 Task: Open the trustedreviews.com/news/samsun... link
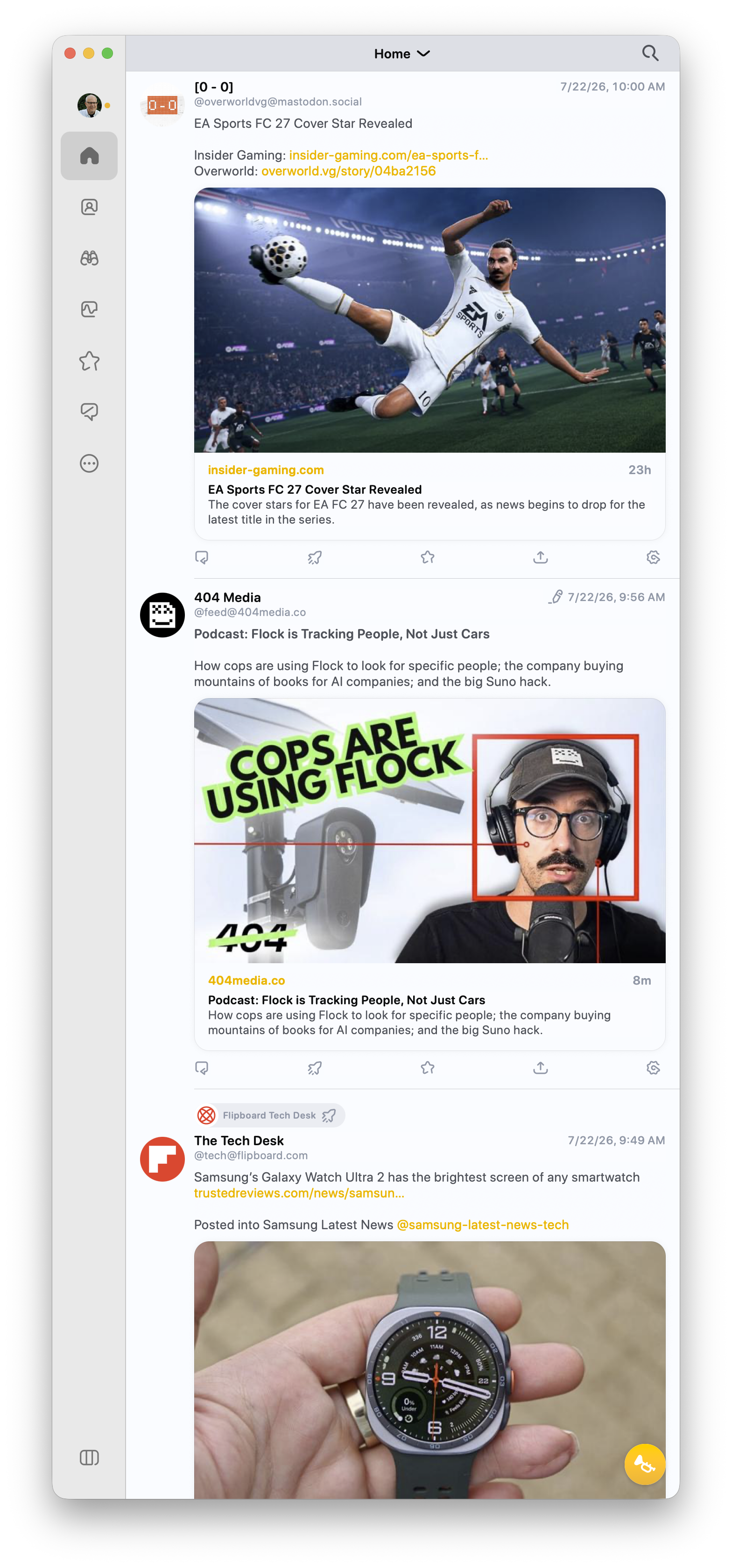click(x=299, y=1193)
